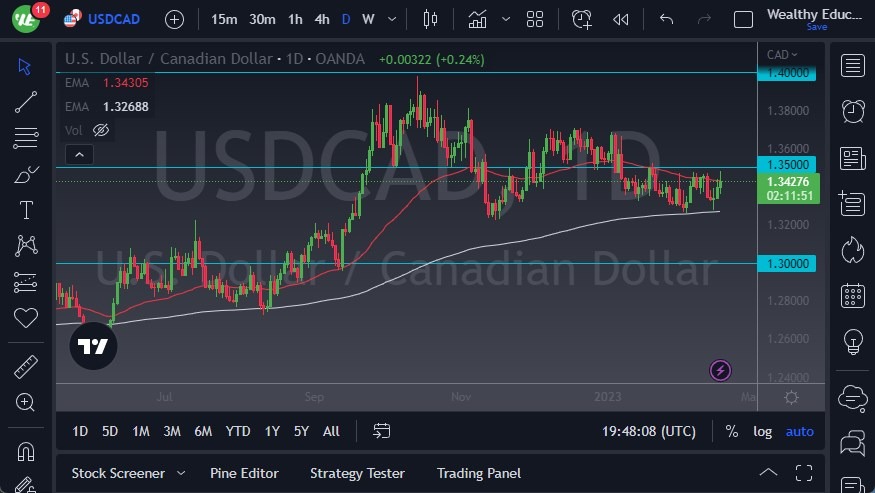Screen dimensions: 875x493
Task: Toggle auto scale on price axis
Action: [799, 431]
